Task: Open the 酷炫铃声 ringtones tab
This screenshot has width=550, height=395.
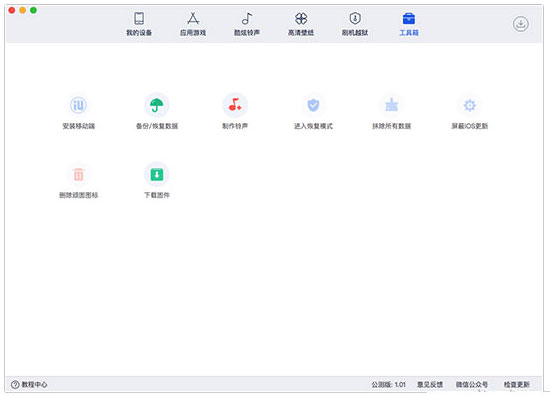Action: [247, 24]
